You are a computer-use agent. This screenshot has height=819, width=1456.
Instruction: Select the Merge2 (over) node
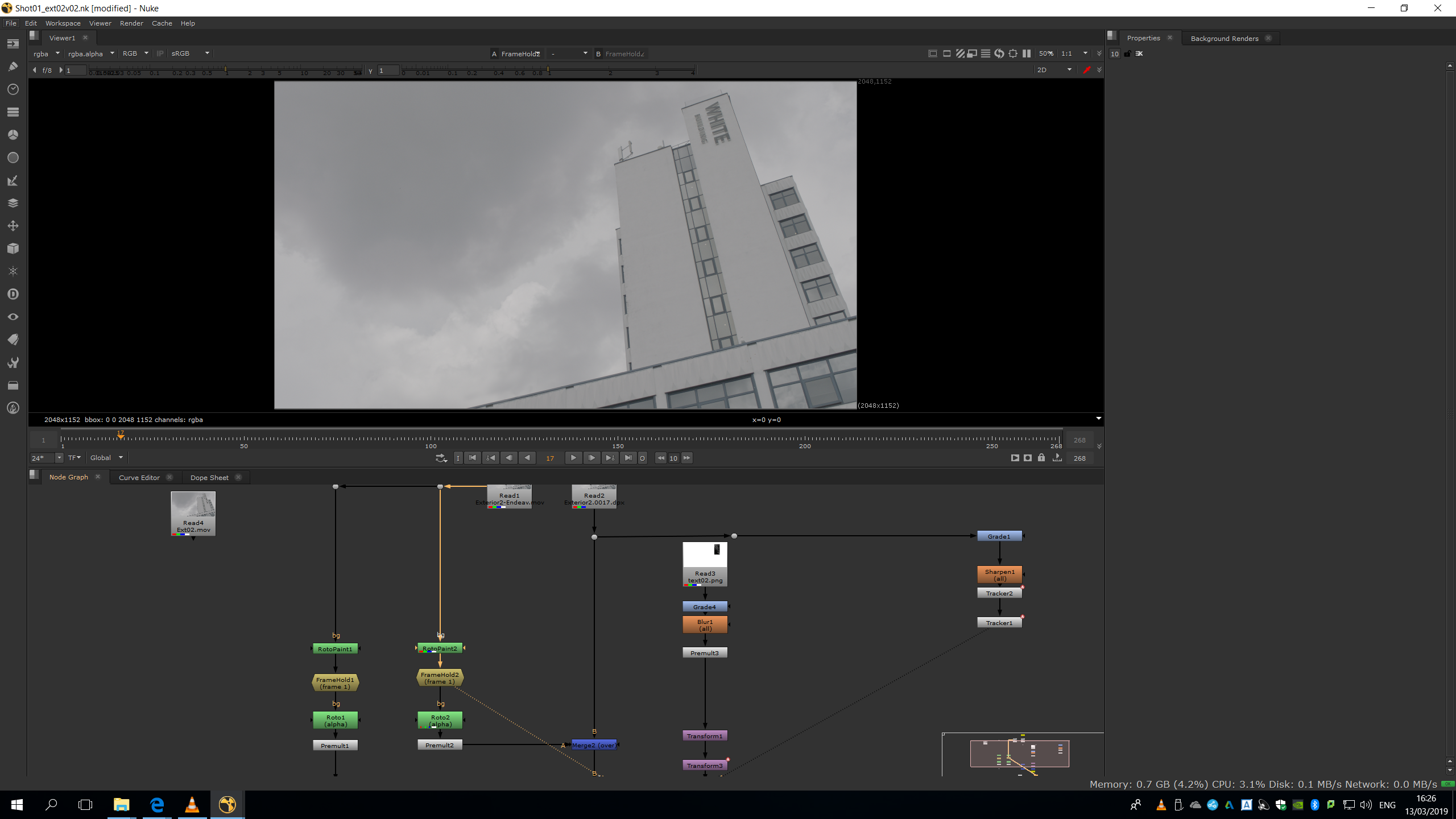593,745
